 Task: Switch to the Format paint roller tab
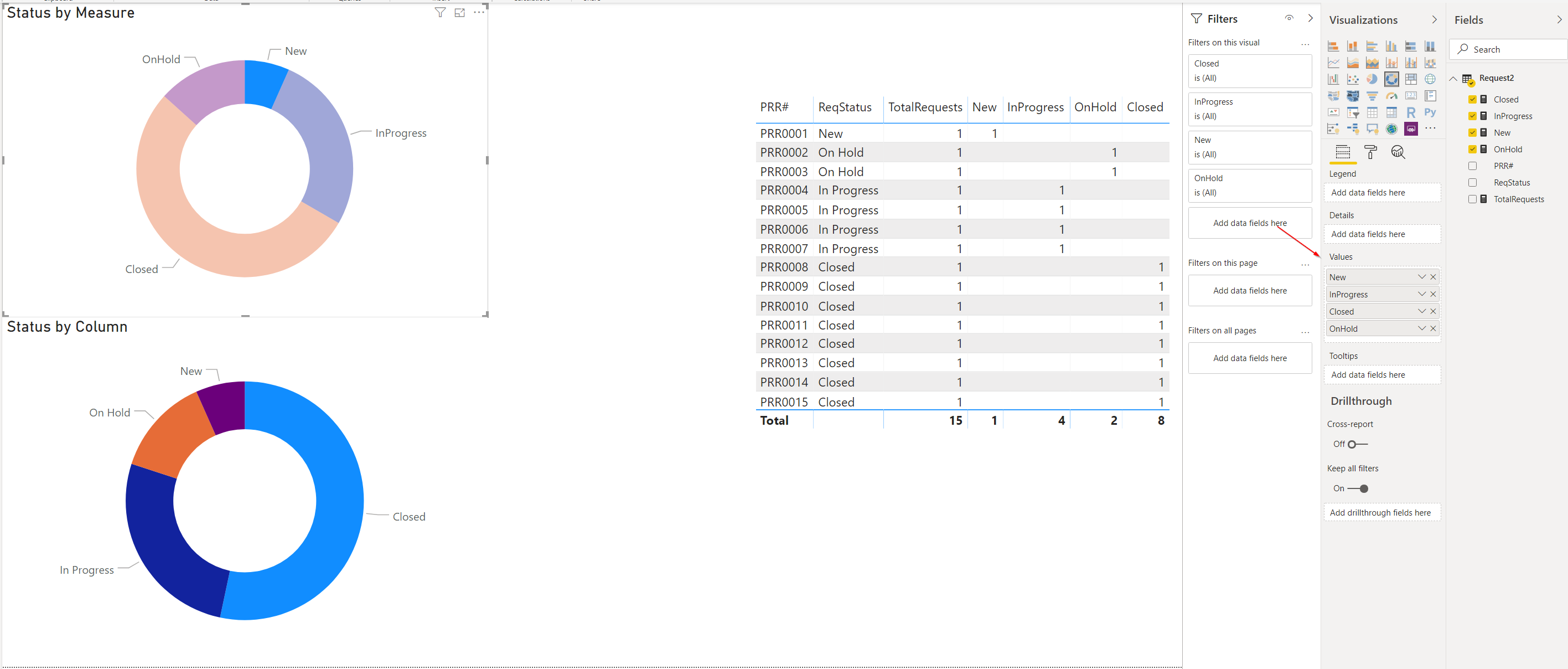pyautogui.click(x=1371, y=152)
